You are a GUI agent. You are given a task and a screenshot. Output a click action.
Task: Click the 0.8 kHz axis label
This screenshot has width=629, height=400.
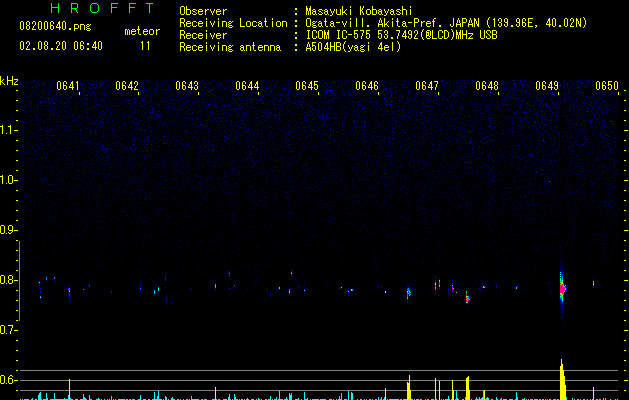[x=8, y=280]
